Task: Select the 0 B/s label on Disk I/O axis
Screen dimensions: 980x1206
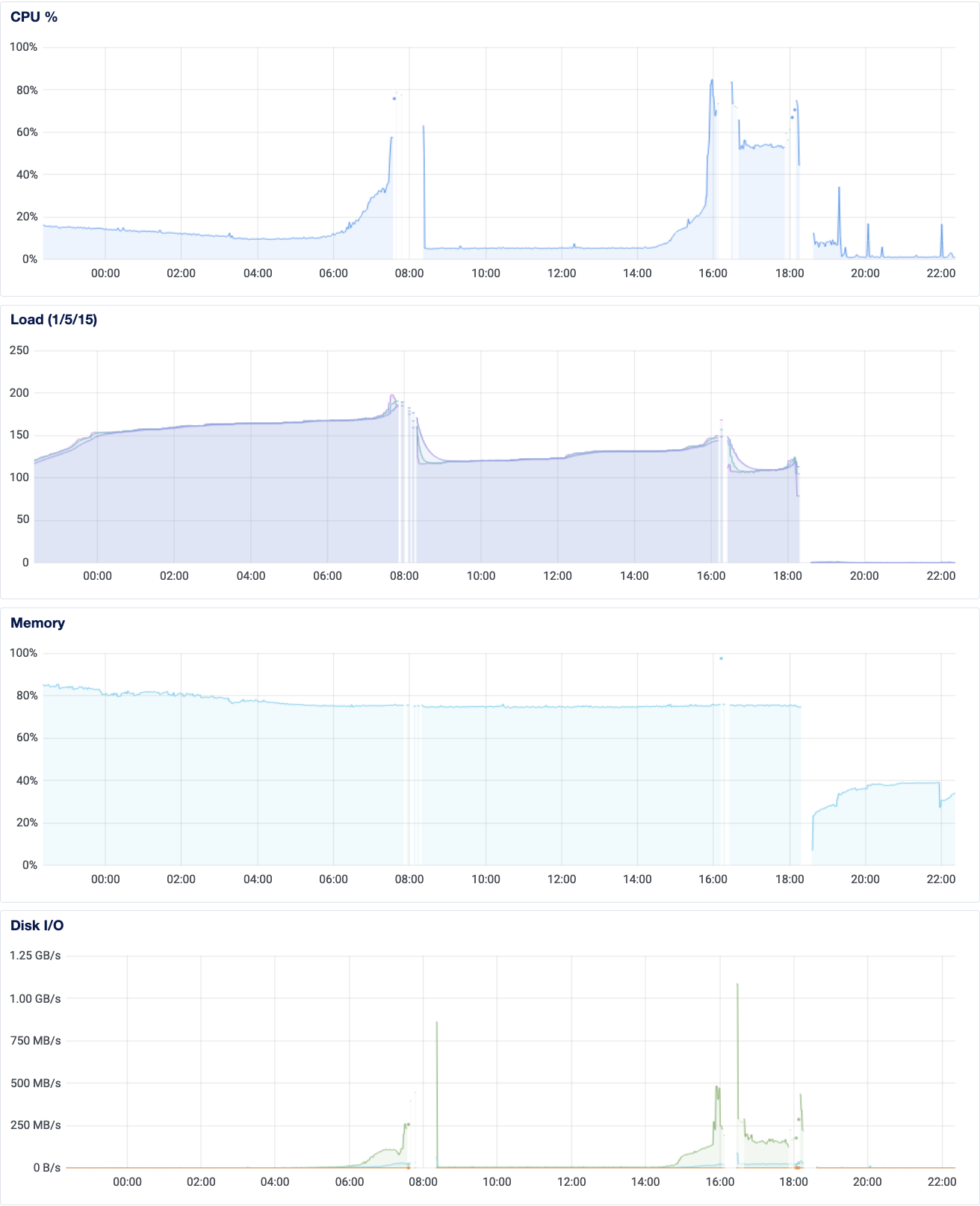Action: [47, 1168]
